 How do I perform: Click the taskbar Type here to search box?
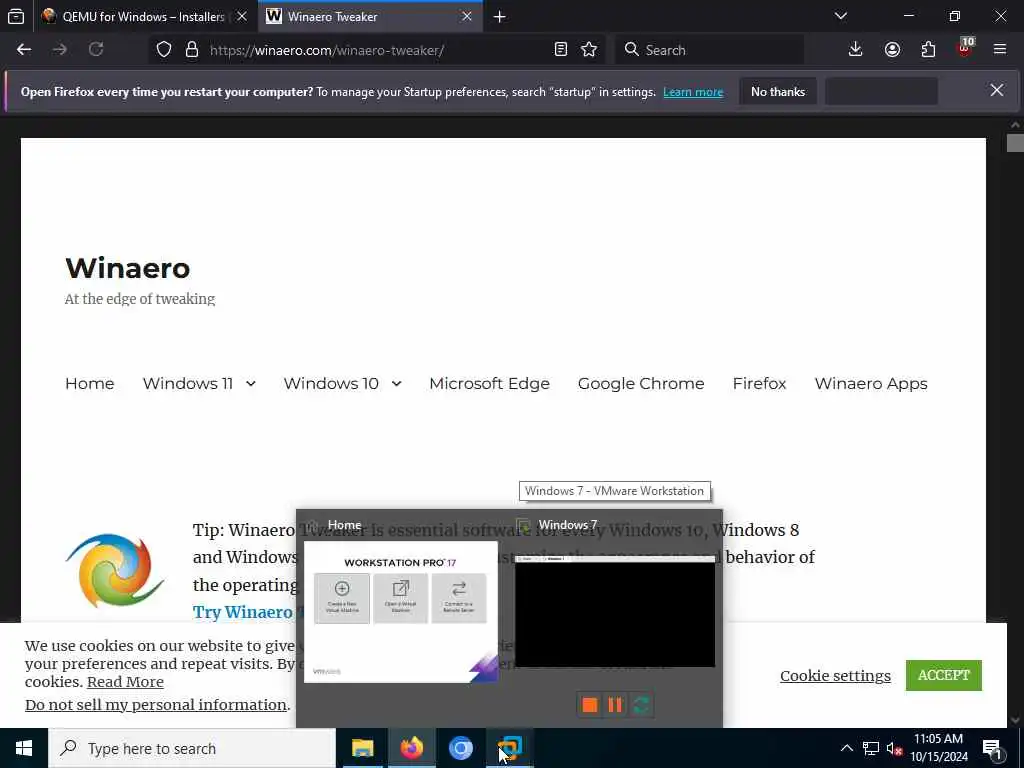point(192,748)
